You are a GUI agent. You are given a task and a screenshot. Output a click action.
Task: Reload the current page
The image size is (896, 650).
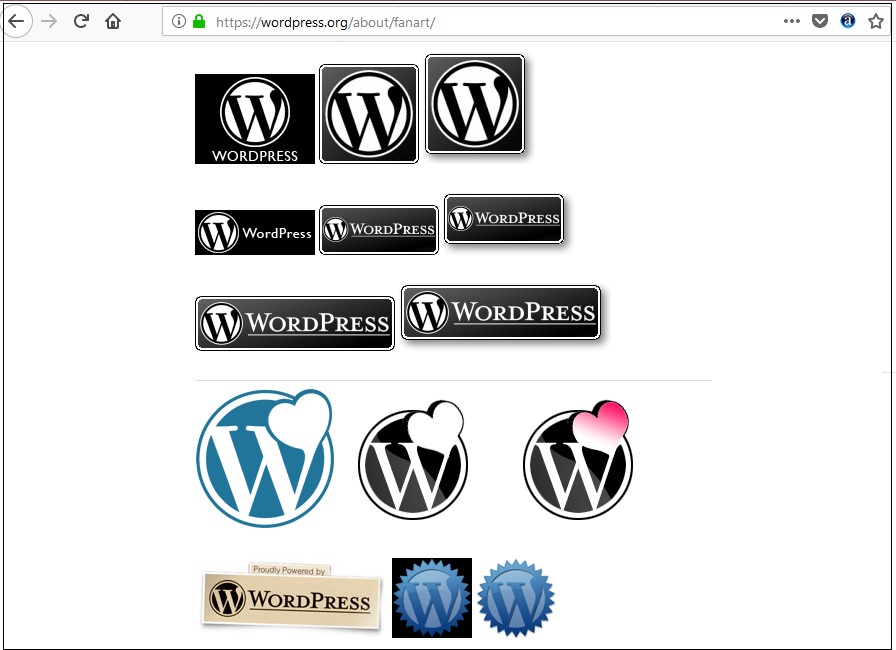[x=81, y=21]
